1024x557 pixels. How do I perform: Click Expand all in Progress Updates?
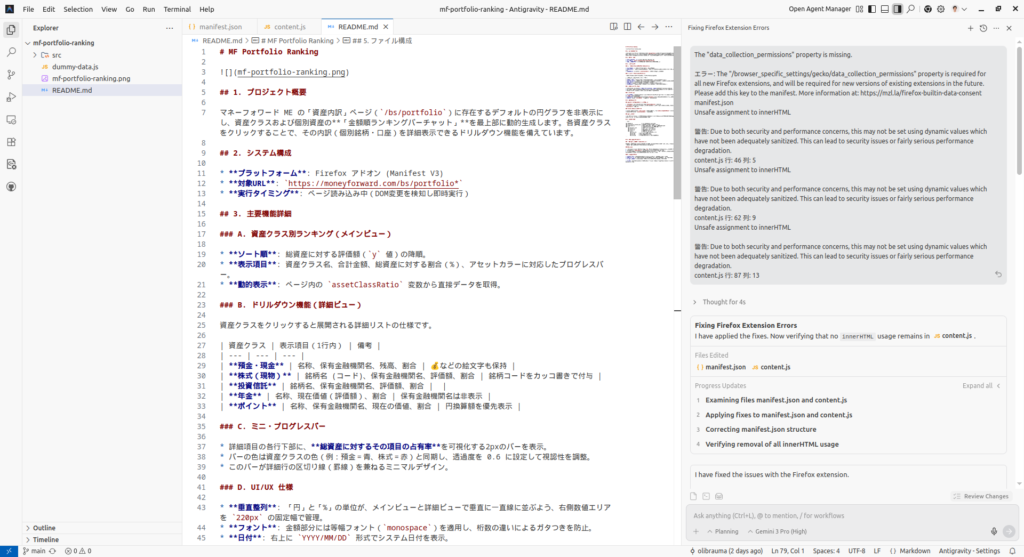coord(981,386)
